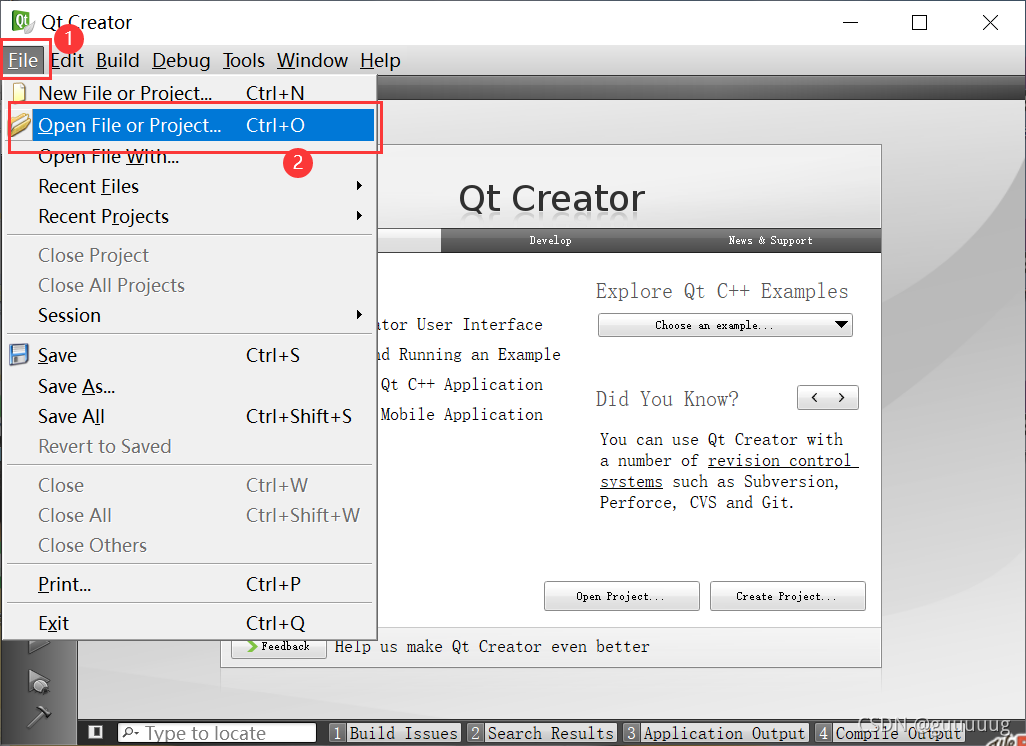Click the blank page icon beside New File or Project
Image resolution: width=1026 pixels, height=746 pixels.
pyautogui.click(x=20, y=92)
